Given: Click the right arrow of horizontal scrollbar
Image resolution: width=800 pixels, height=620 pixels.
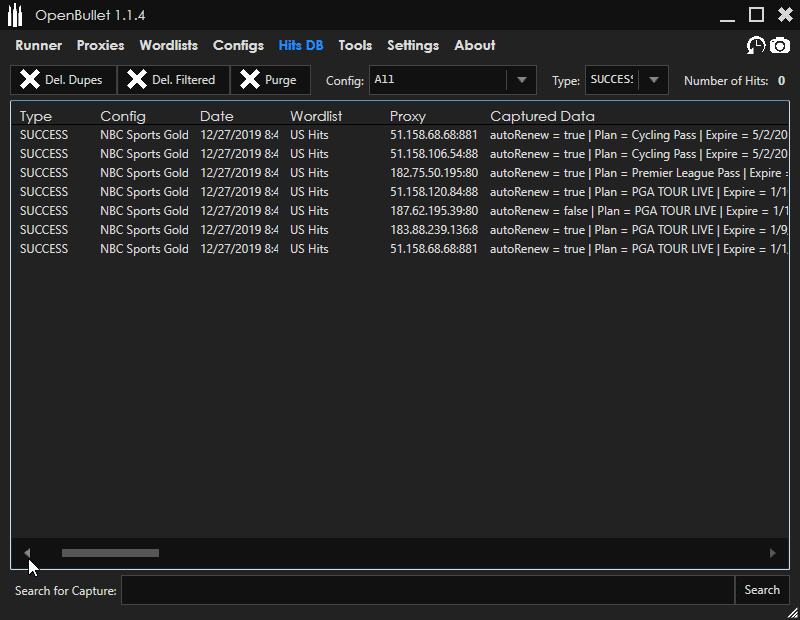Looking at the screenshot, I should click(772, 553).
